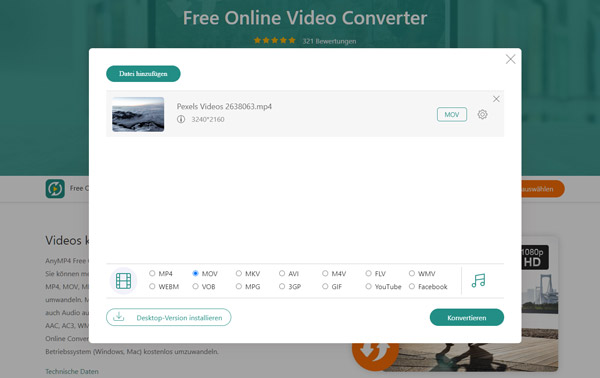Click the Datei hinzufügen button
Image resolution: width=600 pixels, height=378 pixels.
(143, 73)
